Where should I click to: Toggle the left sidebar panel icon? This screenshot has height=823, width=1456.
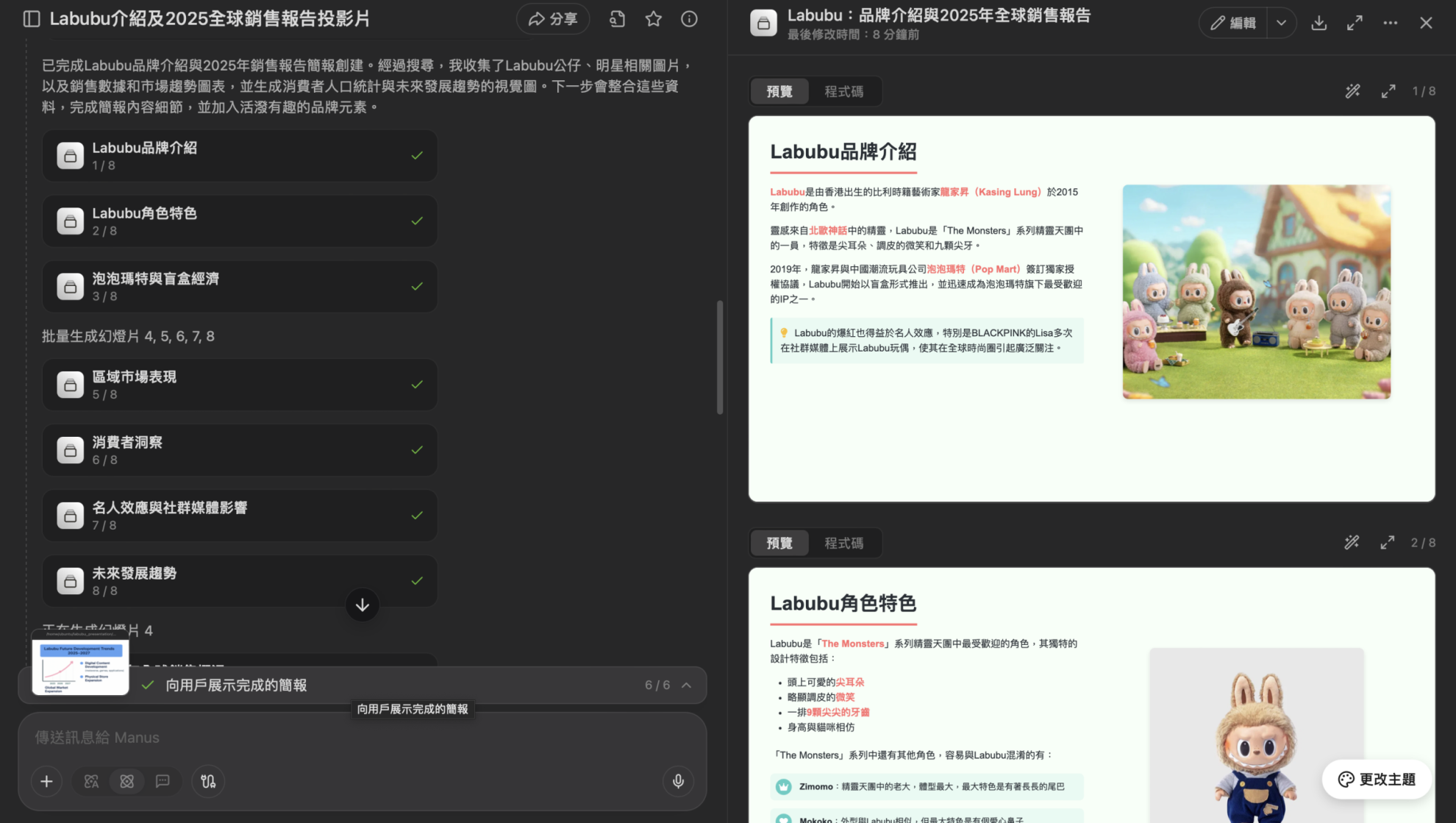coord(31,19)
